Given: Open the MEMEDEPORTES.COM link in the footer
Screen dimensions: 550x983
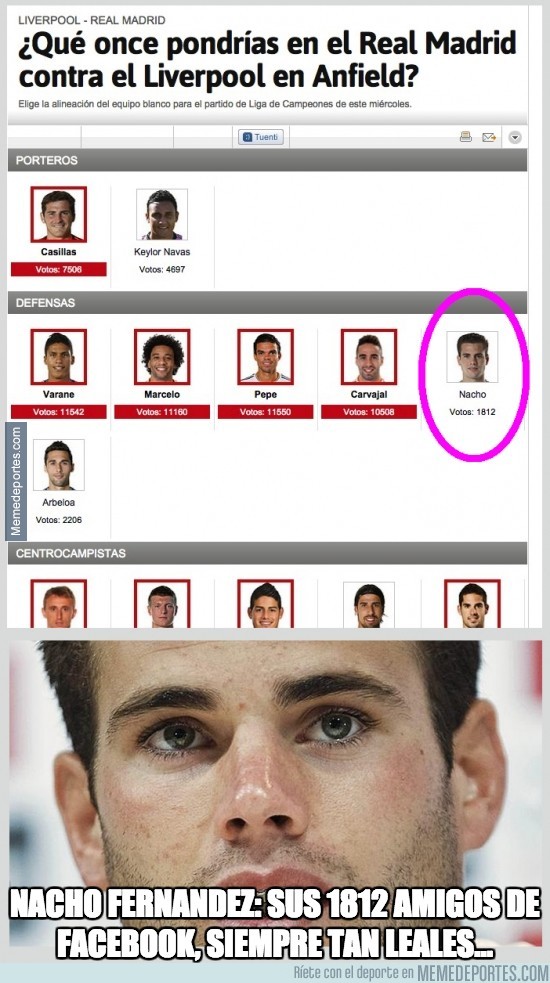Looking at the screenshot, I should pos(482,974).
